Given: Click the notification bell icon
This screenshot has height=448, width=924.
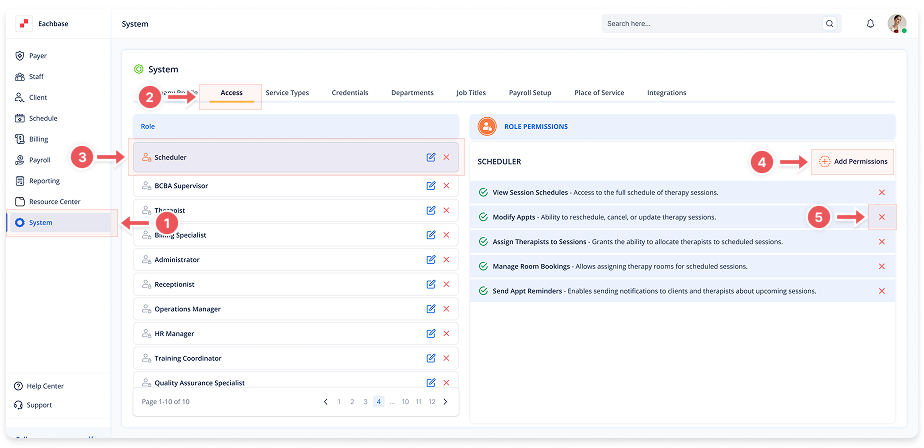Looking at the screenshot, I should pyautogui.click(x=870, y=23).
